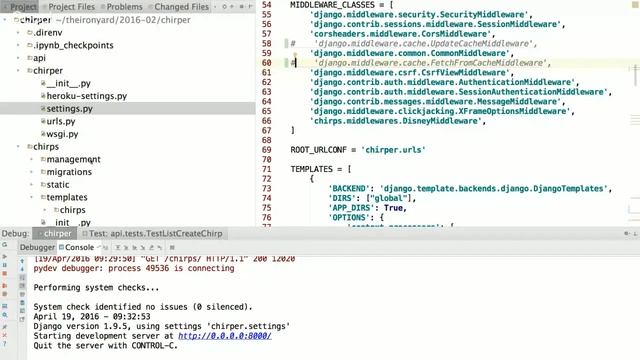The image size is (640, 360).
Task: Switch to the Console tab
Action: pos(76,247)
